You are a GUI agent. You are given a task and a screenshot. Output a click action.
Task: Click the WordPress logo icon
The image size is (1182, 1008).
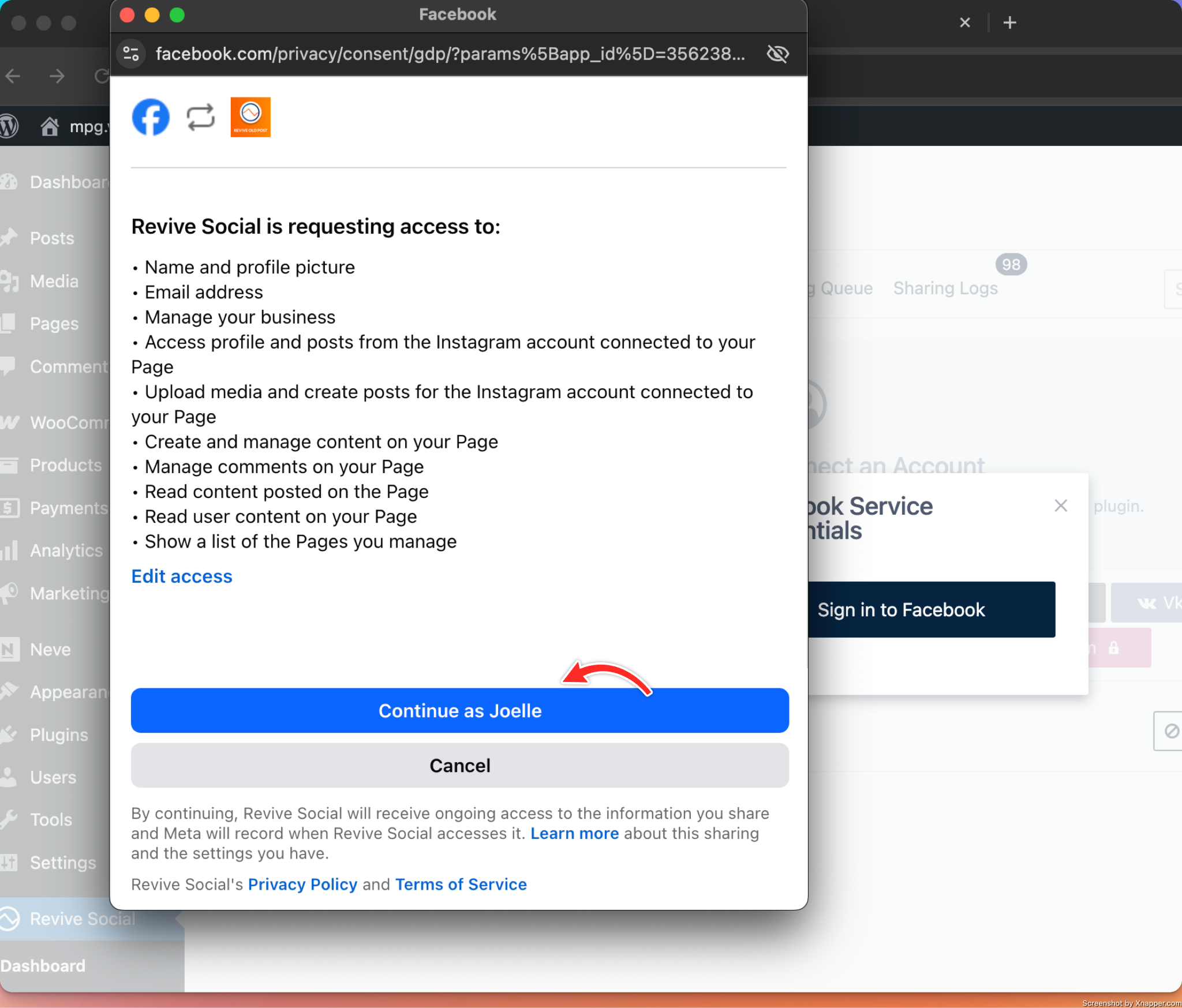(x=9, y=126)
